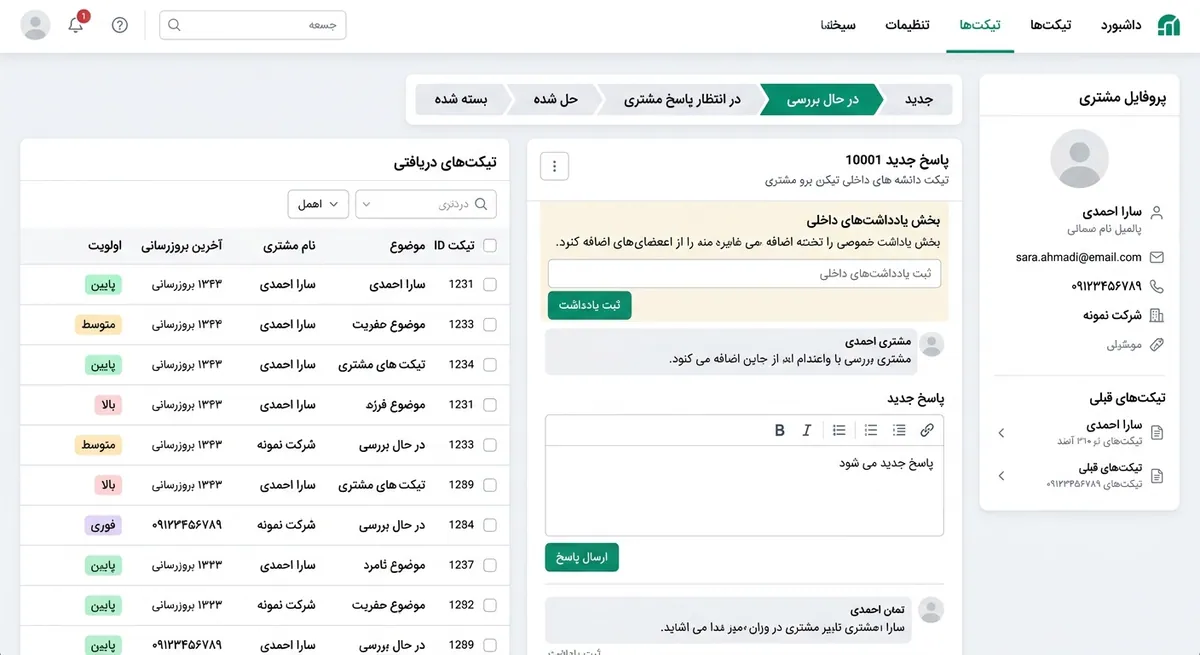Open the dropdown arrow beside table search
The image size is (1200, 655).
365,204
